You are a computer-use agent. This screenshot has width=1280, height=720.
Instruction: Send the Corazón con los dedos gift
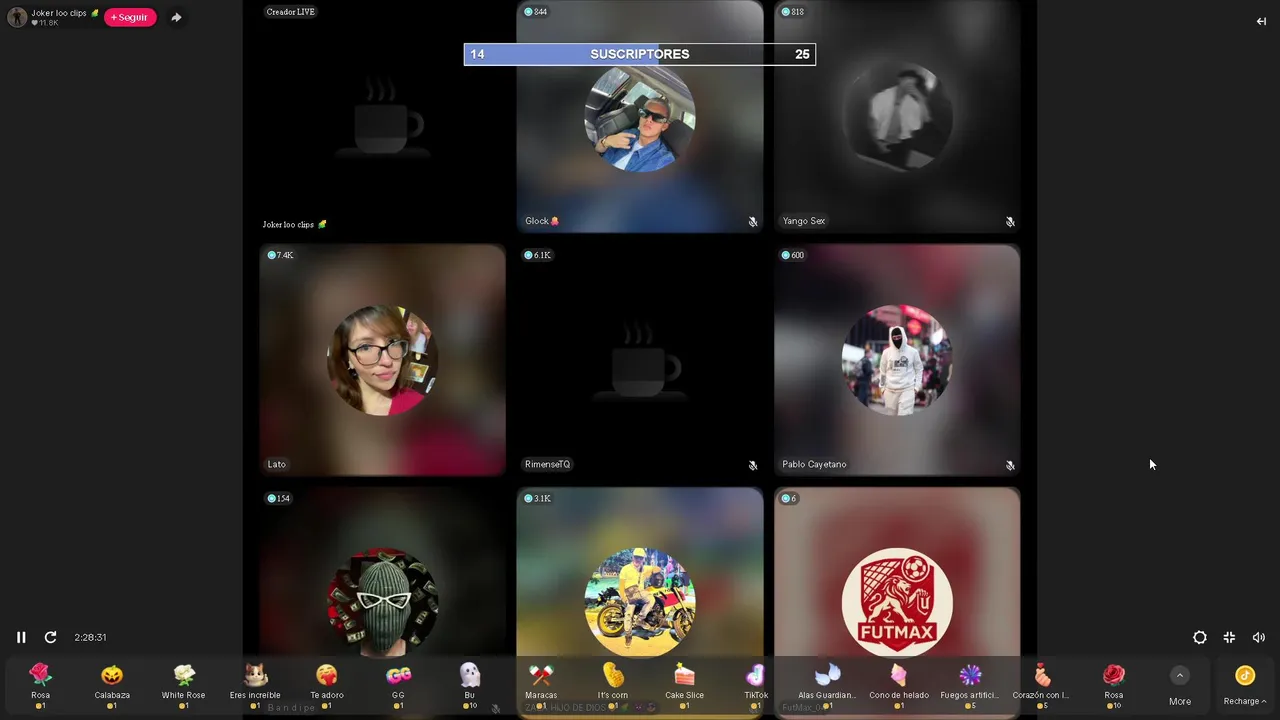pos(1042,686)
